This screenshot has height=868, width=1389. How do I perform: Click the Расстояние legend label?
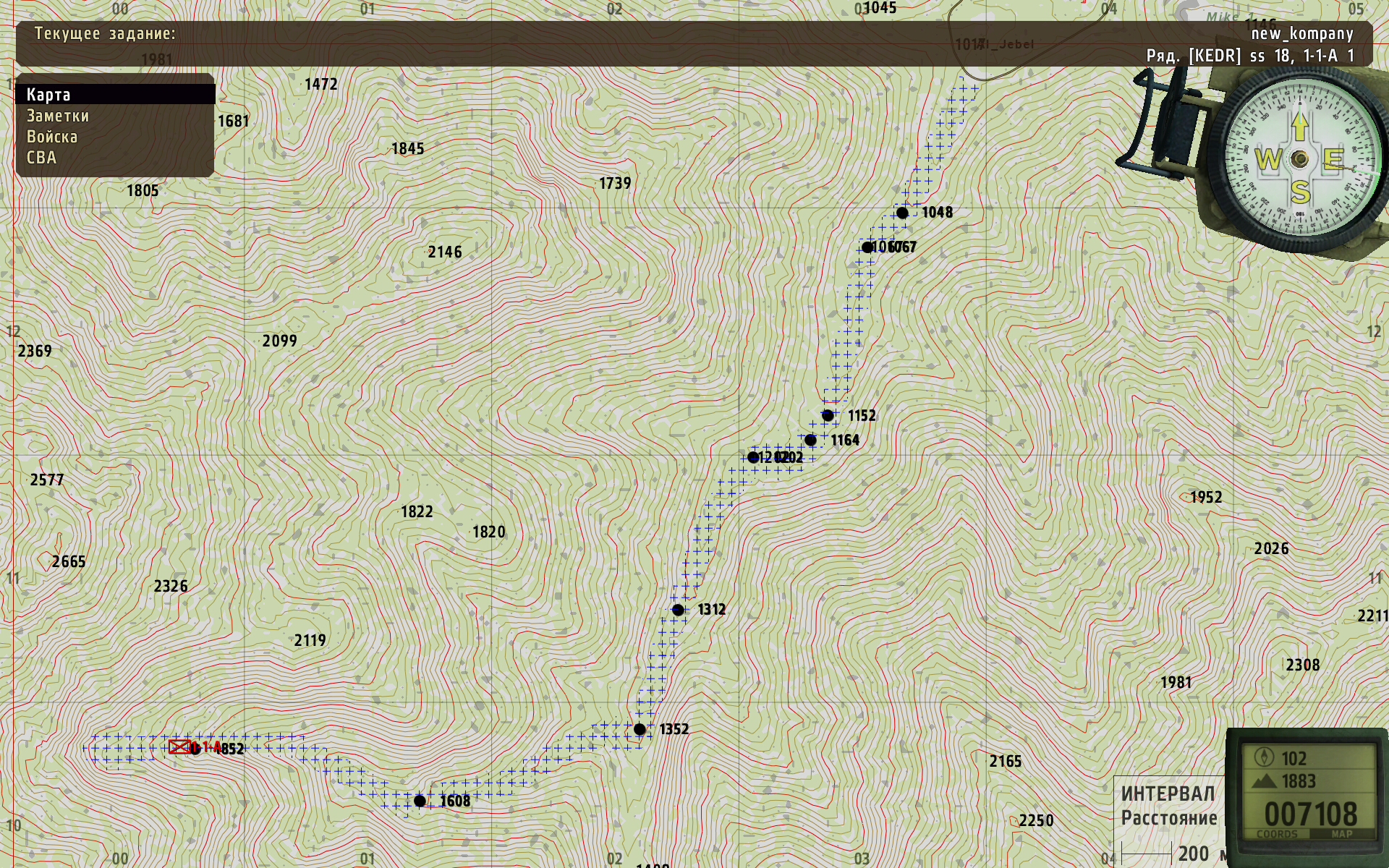coord(1169,819)
